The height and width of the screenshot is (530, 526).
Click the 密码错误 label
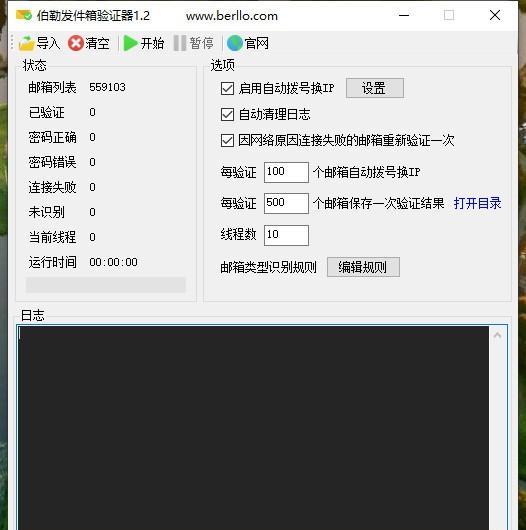click(52, 162)
